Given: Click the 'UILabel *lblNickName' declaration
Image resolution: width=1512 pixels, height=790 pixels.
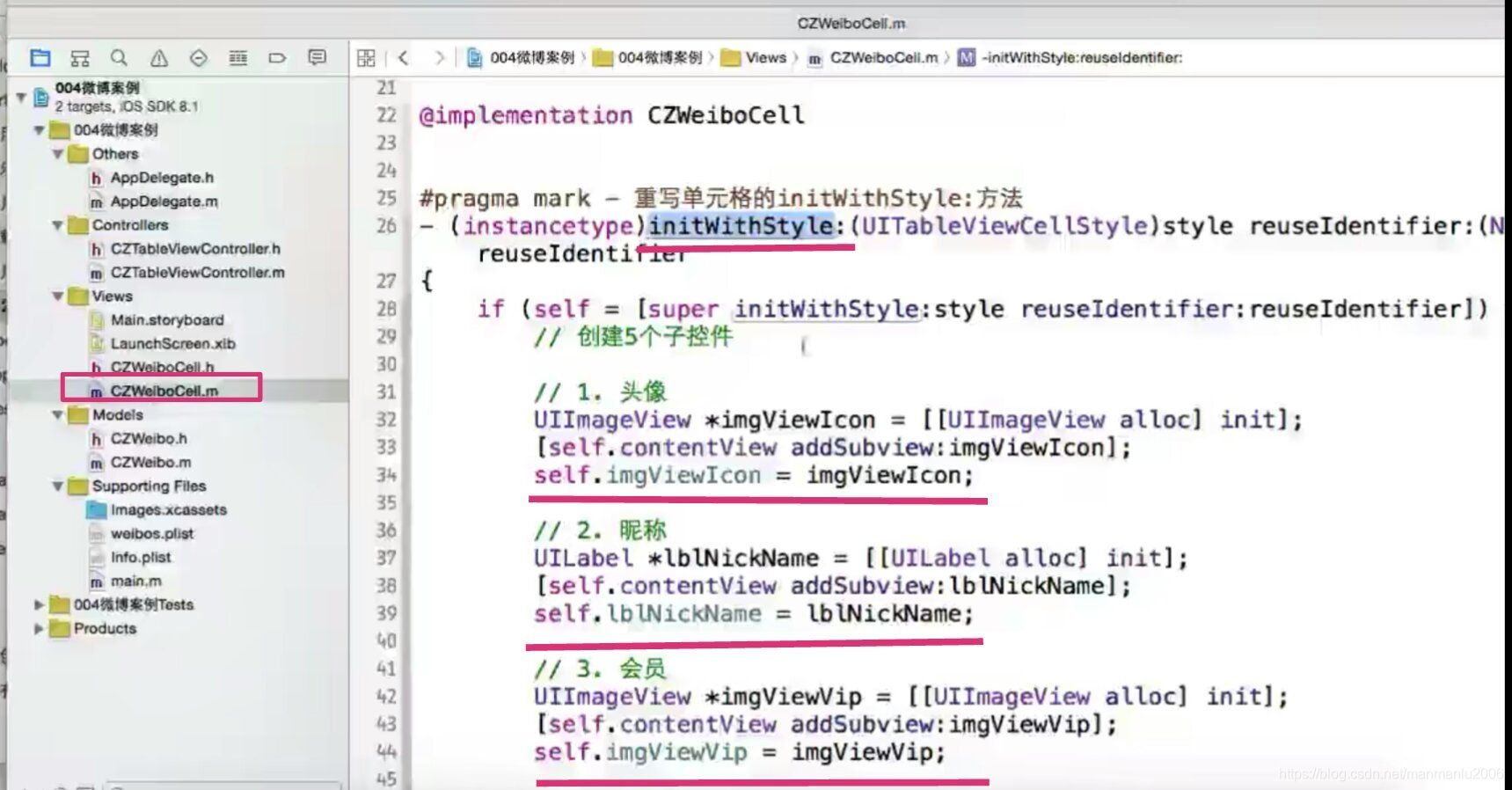Looking at the screenshot, I should click(860, 559).
